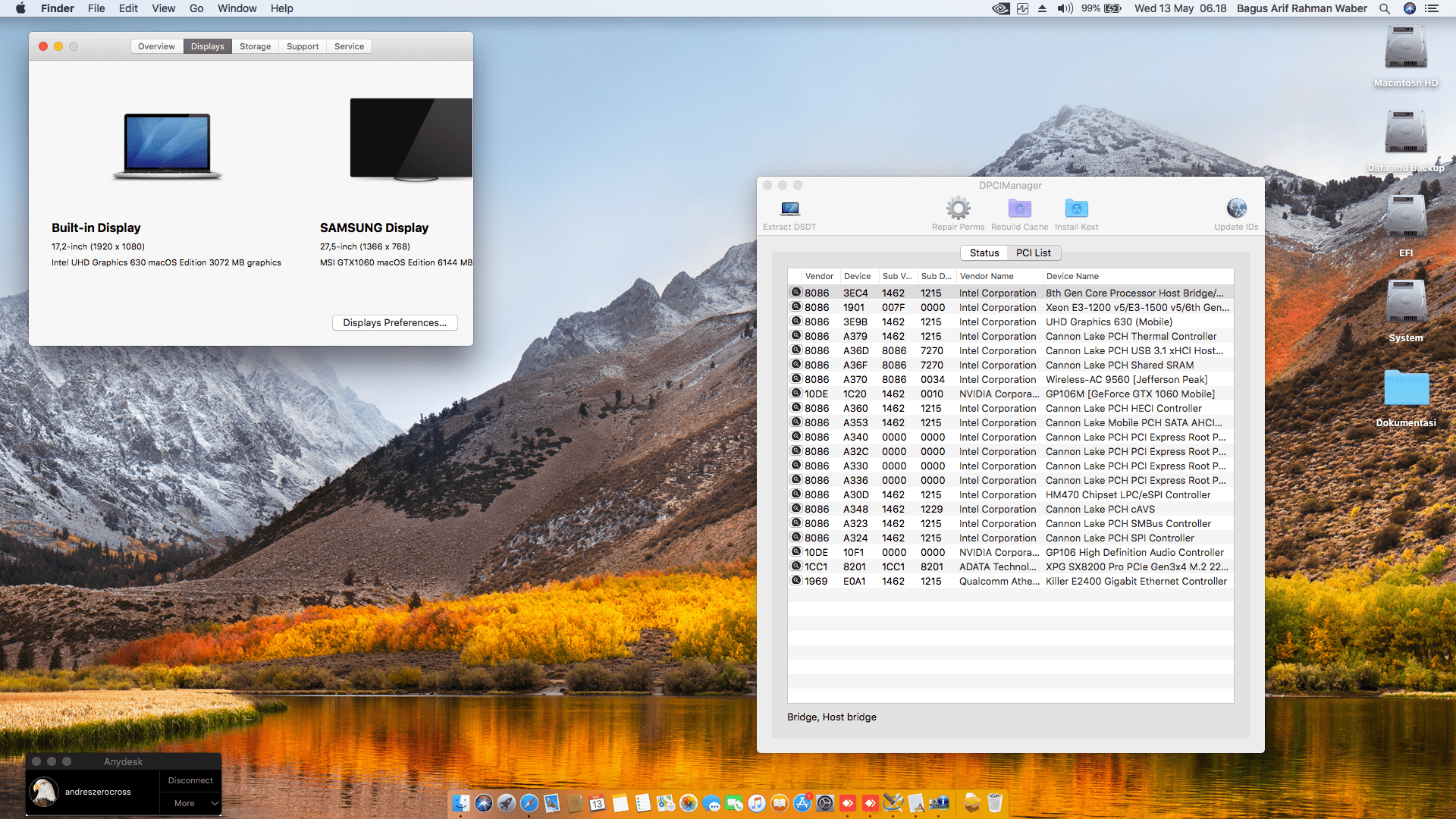
Task: Click the SAMSUNG Display monitor thumbnail
Action: [411, 140]
